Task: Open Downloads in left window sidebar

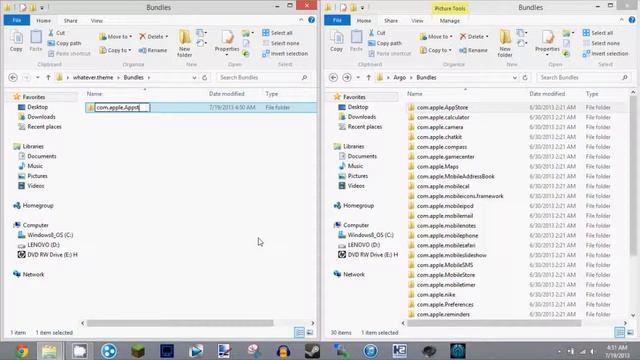Action: click(41, 117)
